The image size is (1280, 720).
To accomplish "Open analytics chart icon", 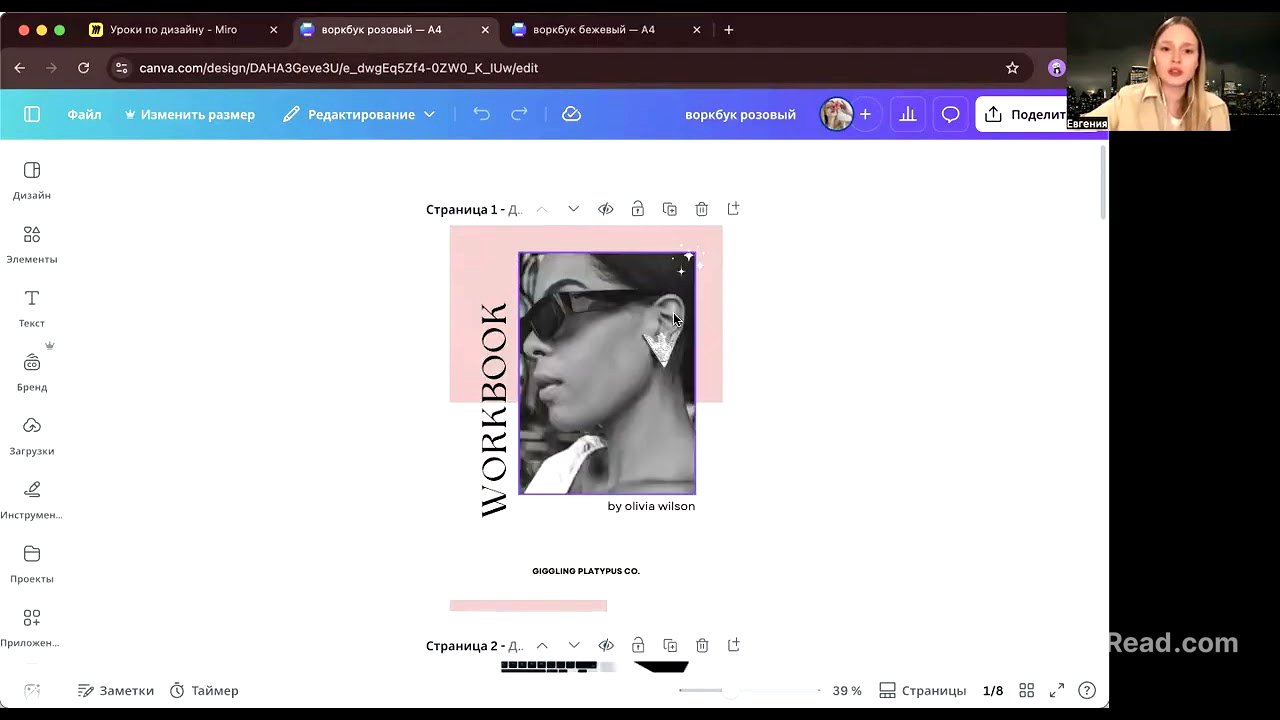I will coord(908,115).
